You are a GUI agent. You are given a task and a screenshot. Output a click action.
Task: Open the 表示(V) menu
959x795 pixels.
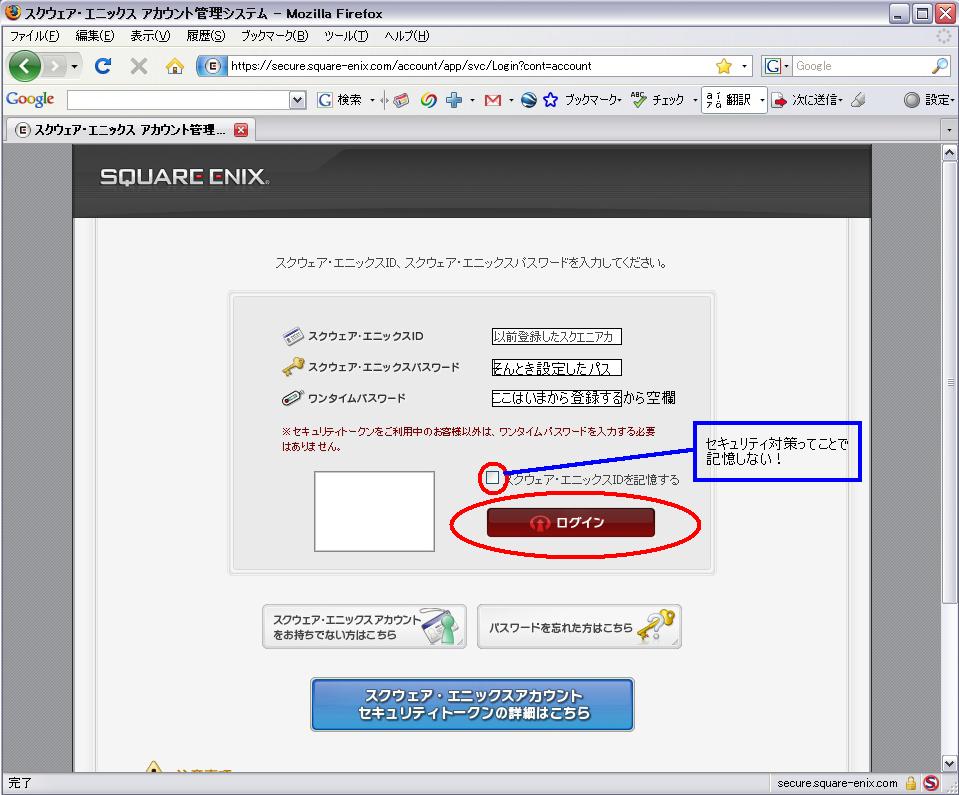tap(150, 35)
